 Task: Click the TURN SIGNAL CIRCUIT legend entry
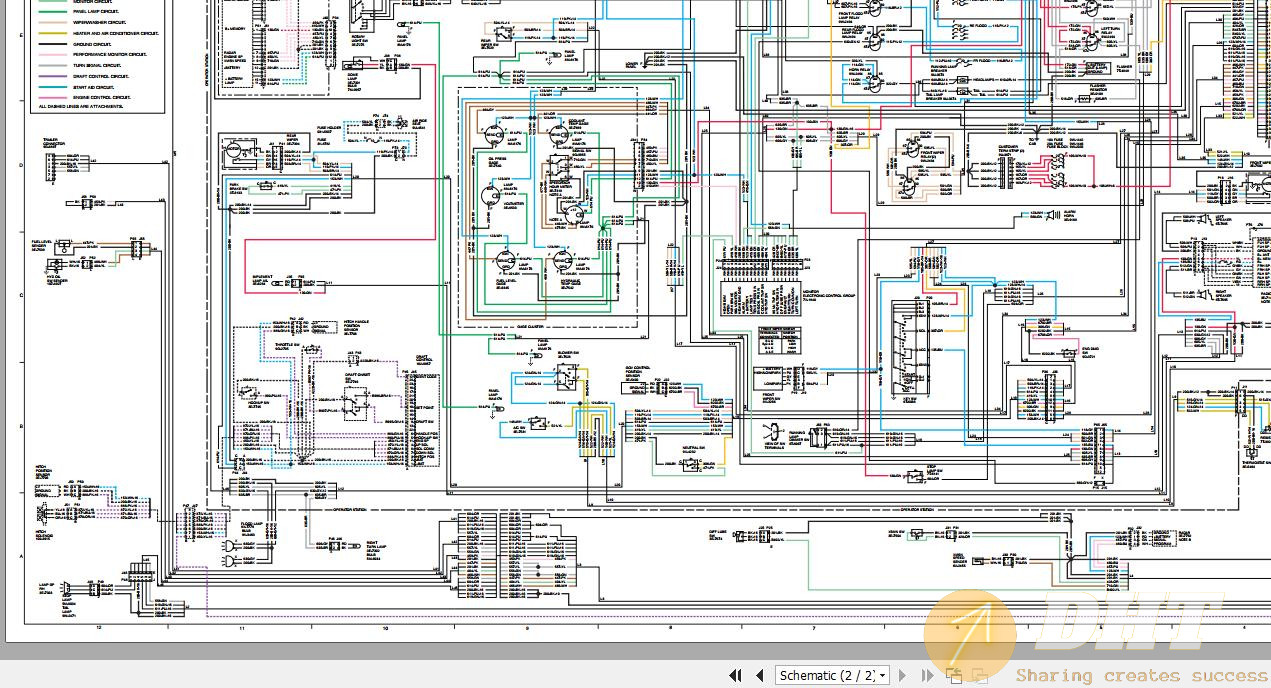tap(96, 66)
